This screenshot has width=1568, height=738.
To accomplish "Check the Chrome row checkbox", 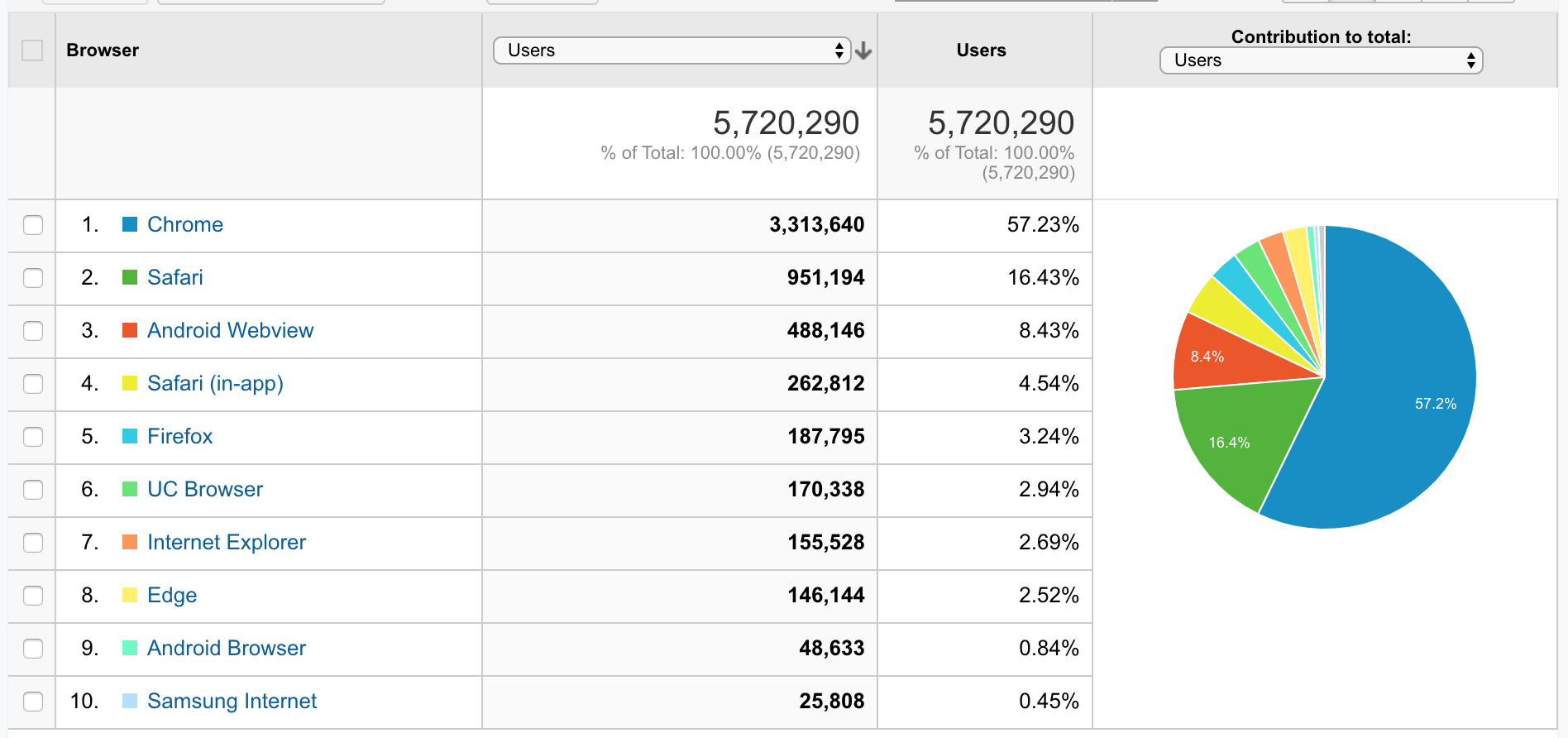I will [x=33, y=225].
